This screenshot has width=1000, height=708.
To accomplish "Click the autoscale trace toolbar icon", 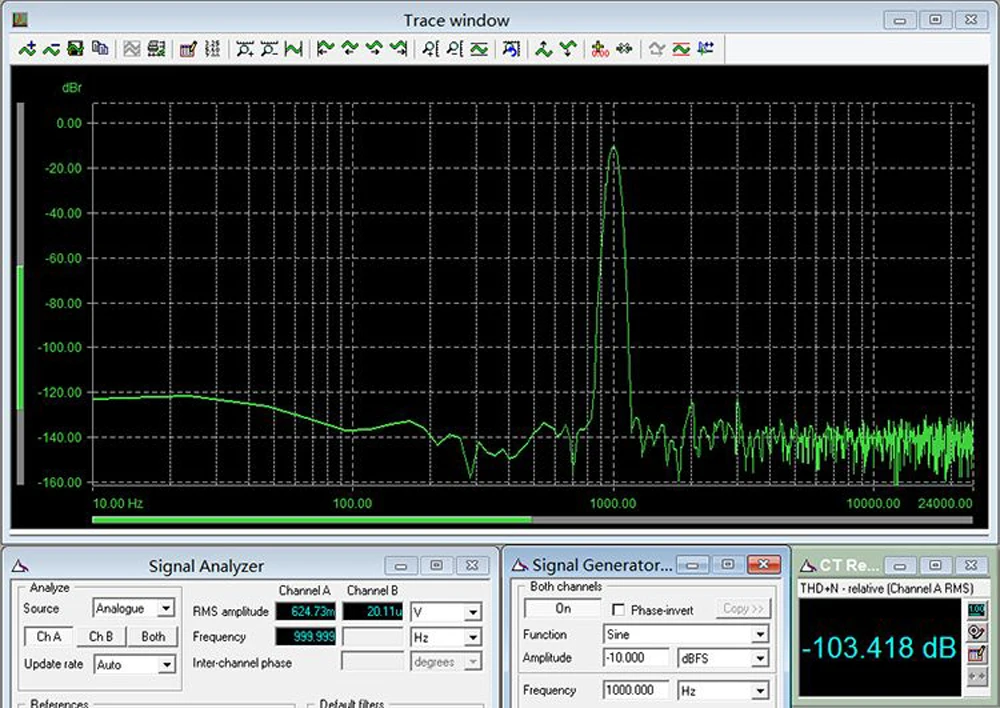I will 294,48.
